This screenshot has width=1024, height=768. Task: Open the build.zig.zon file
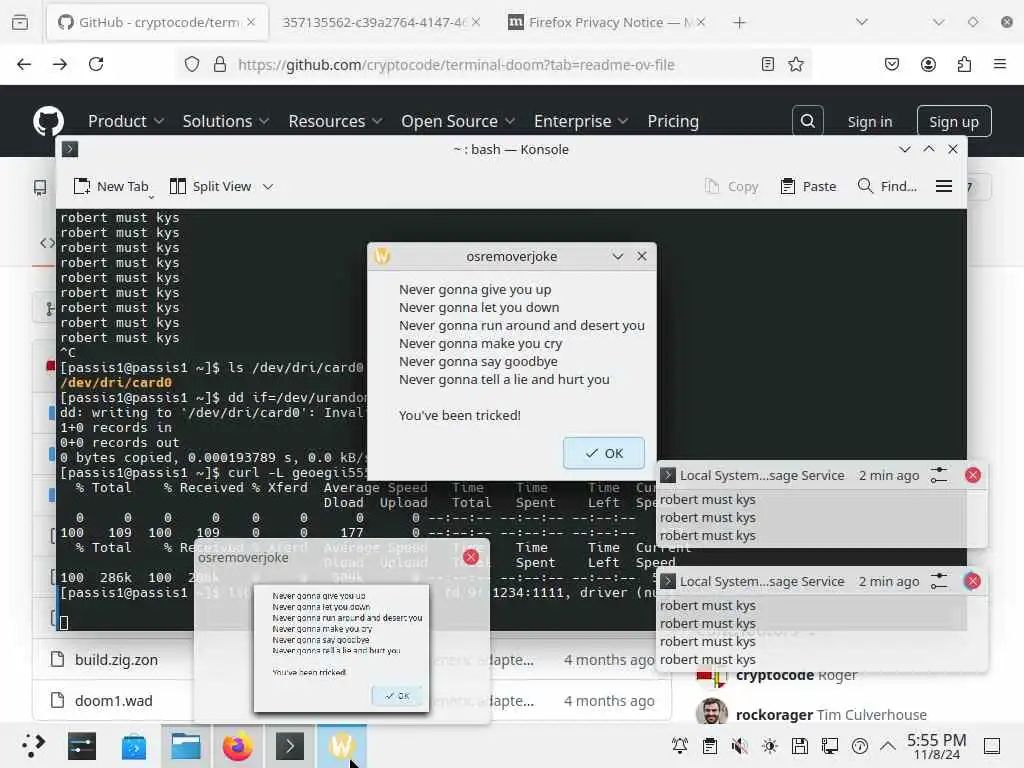pos(116,660)
